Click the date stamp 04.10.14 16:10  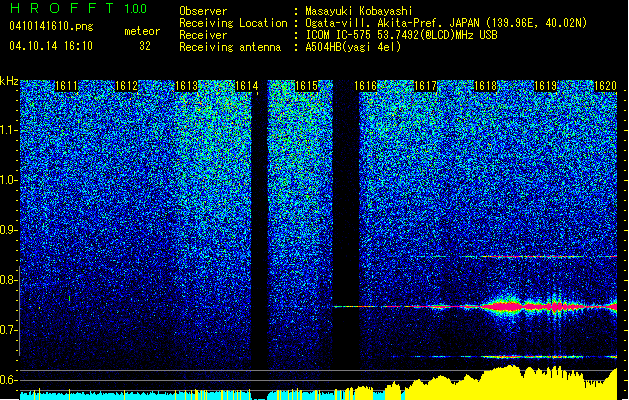pyautogui.click(x=51, y=45)
